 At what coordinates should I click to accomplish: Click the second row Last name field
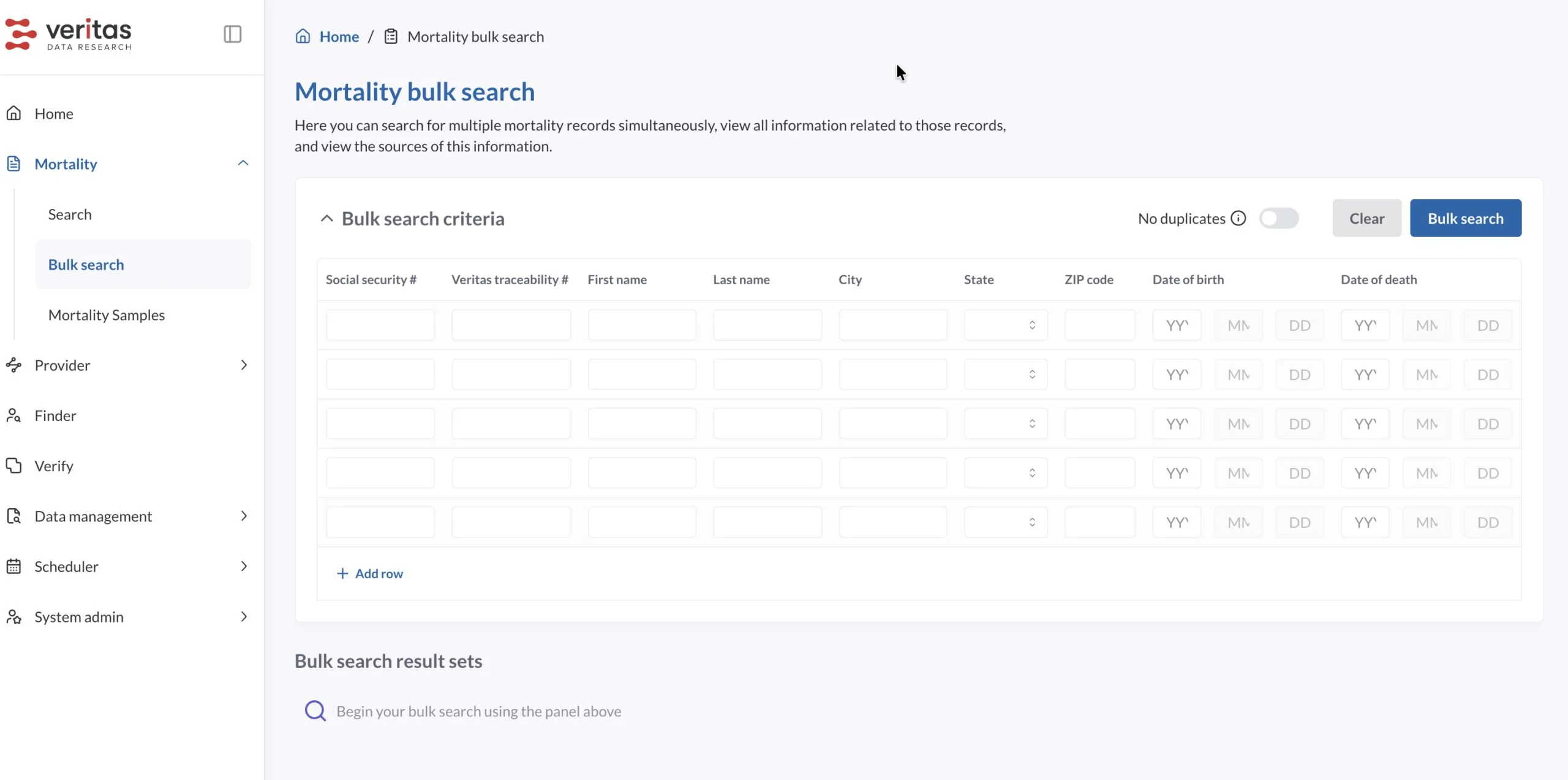[x=767, y=374]
